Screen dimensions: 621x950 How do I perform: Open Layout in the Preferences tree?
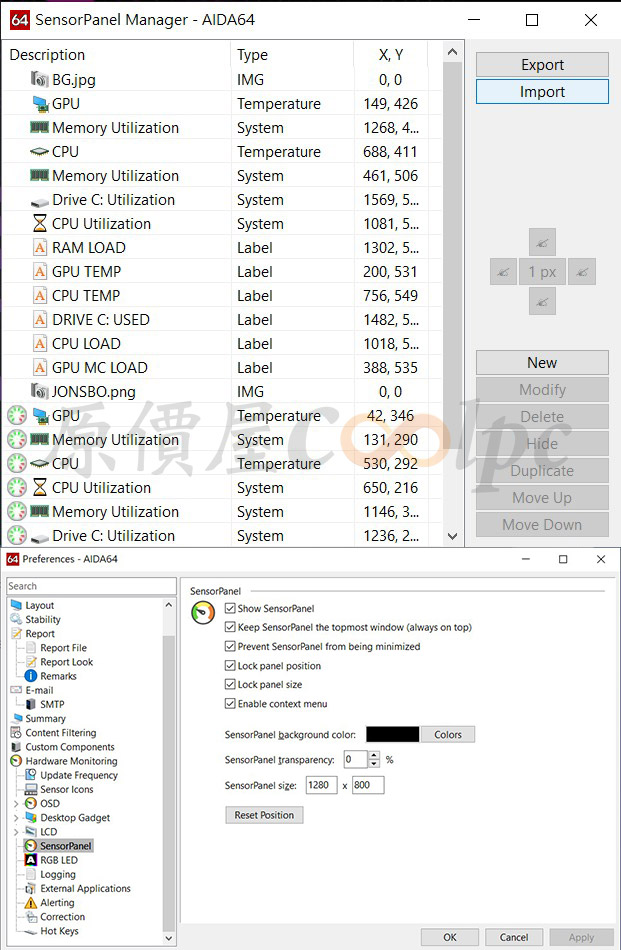tap(39, 605)
